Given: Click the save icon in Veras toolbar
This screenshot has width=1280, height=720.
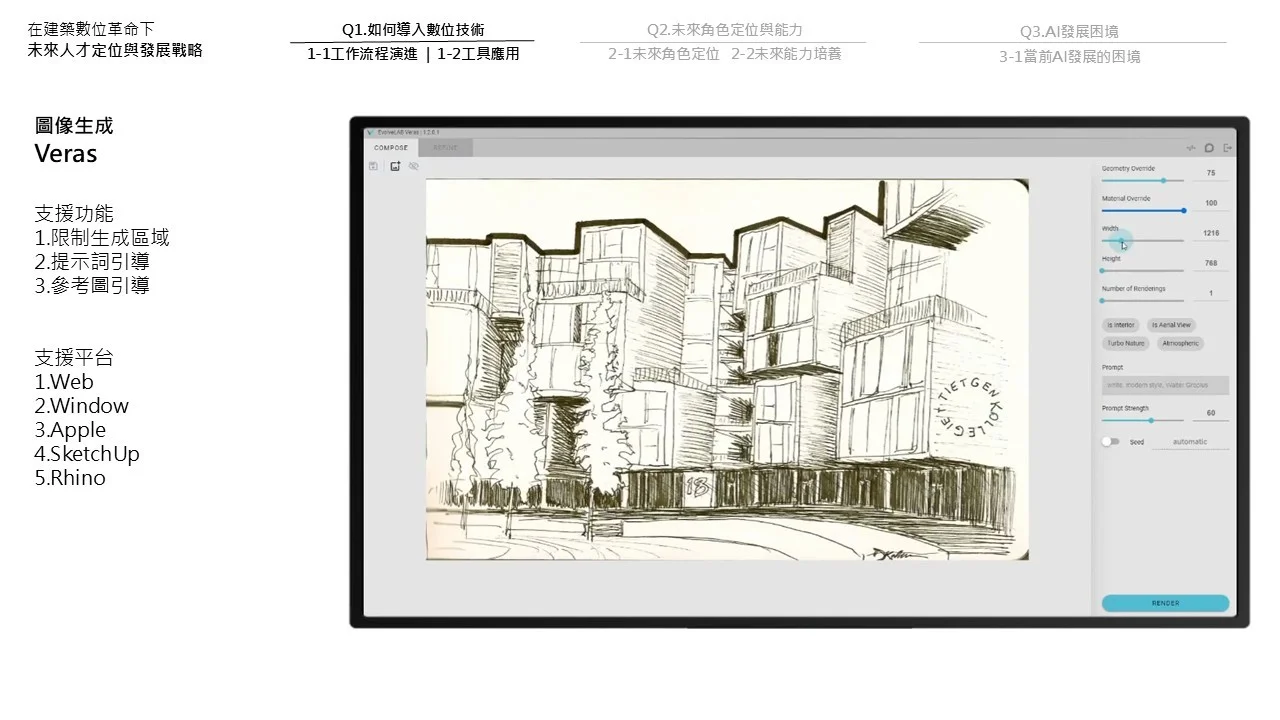Looking at the screenshot, I should [373, 166].
